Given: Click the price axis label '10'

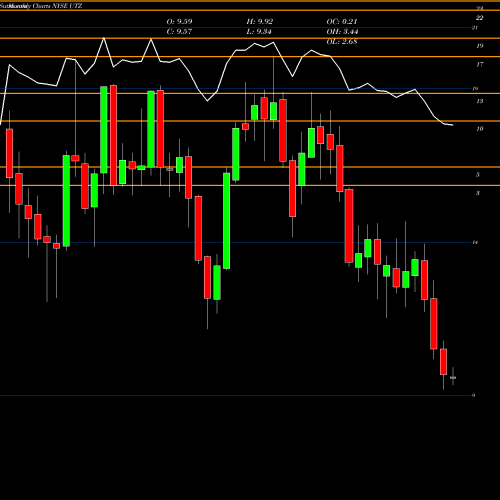Looking at the screenshot, I should [x=479, y=129].
